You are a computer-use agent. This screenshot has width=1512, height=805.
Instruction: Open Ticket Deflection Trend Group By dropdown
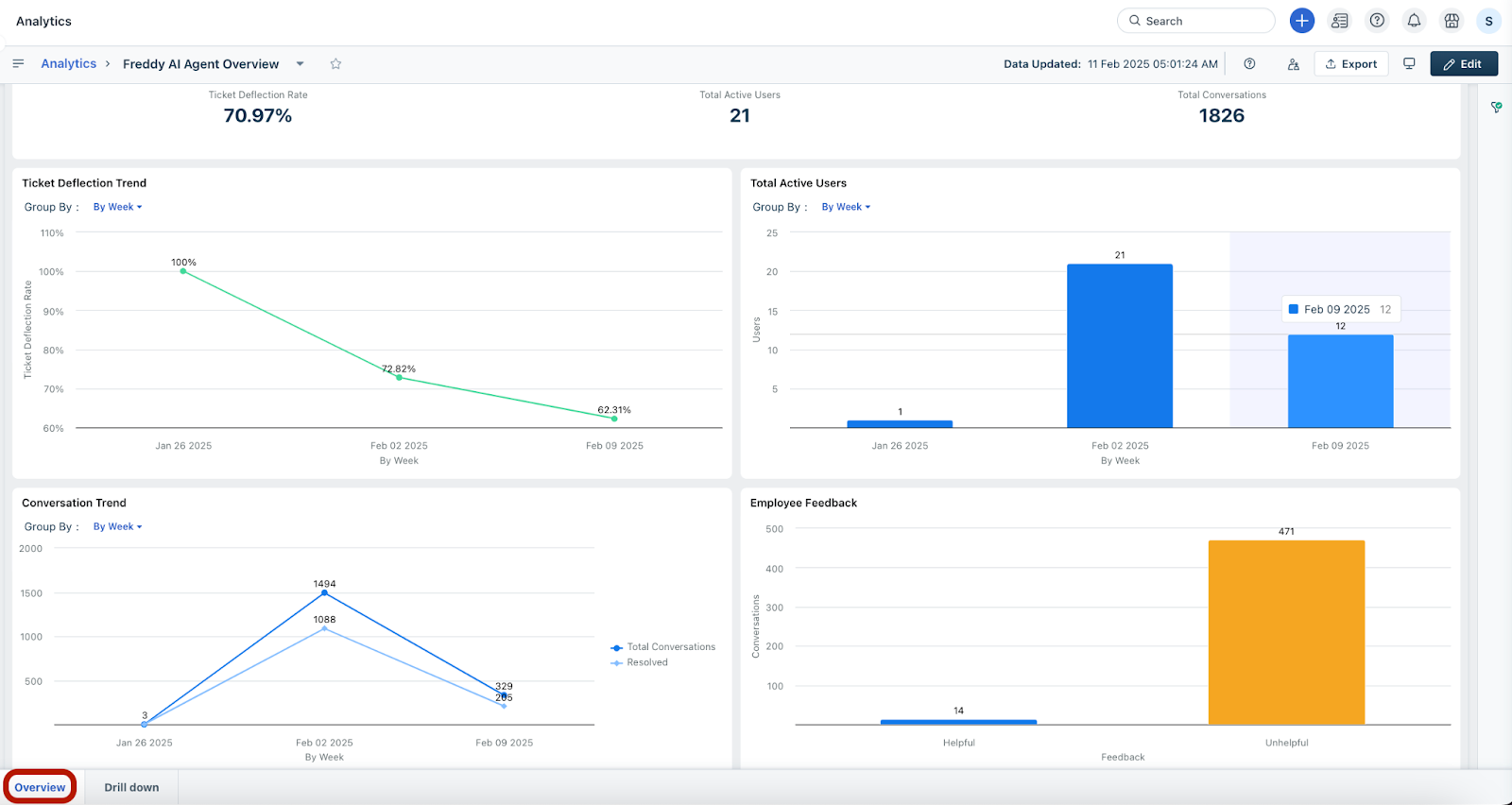coord(117,207)
